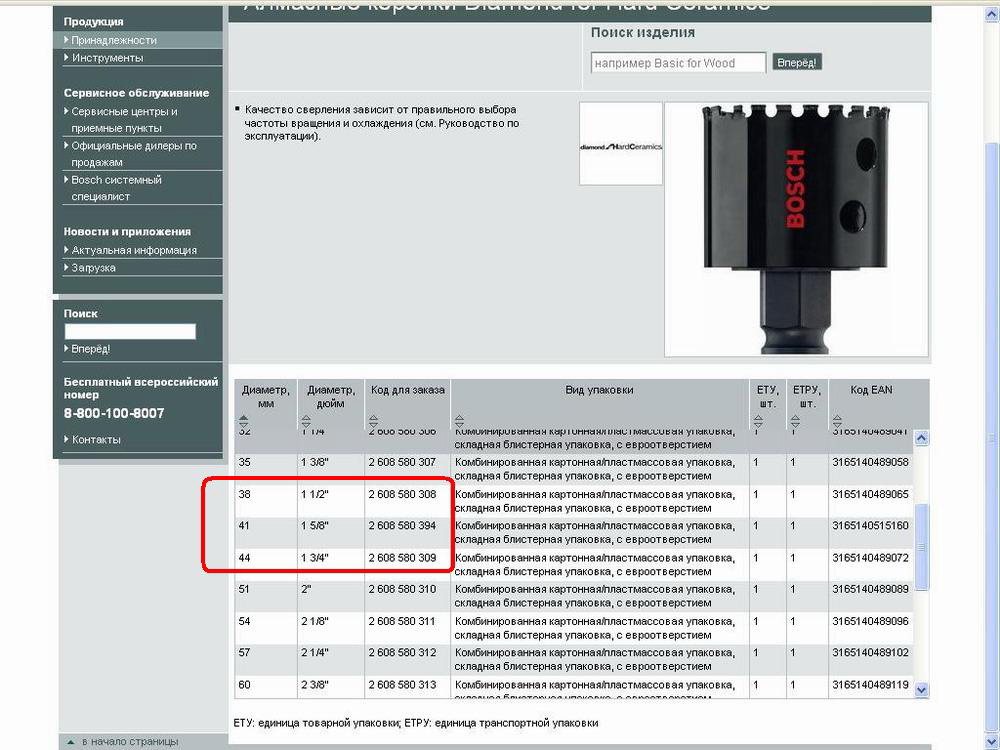Click the в начало страницы link
This screenshot has width=1000, height=750.
pos(130,742)
